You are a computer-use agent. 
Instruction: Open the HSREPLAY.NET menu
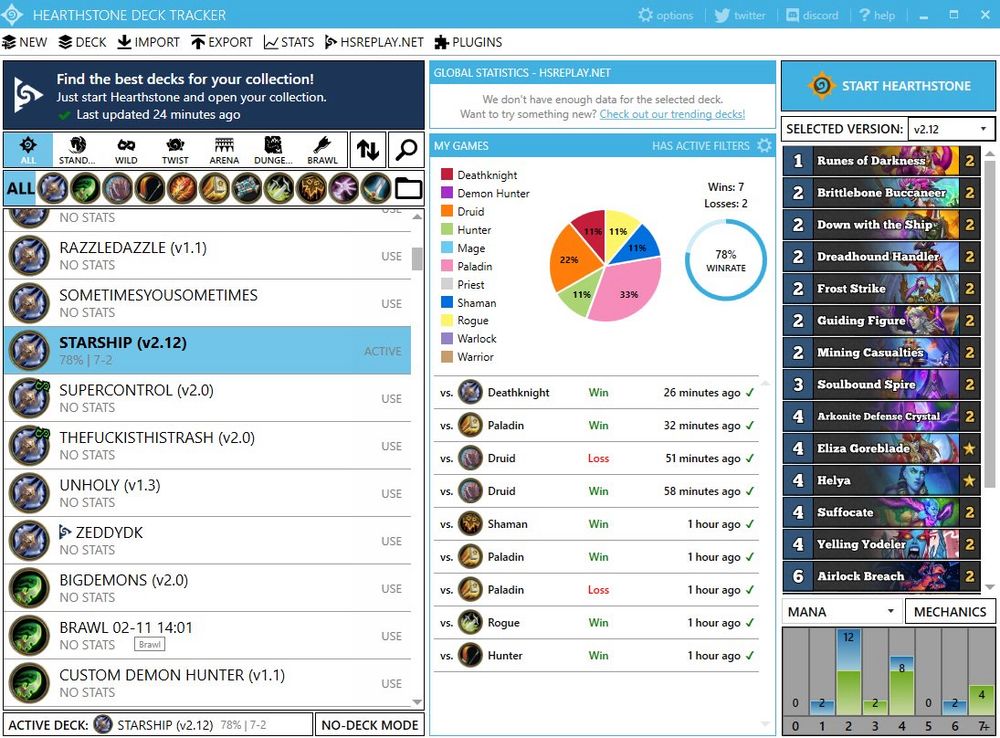pos(374,42)
